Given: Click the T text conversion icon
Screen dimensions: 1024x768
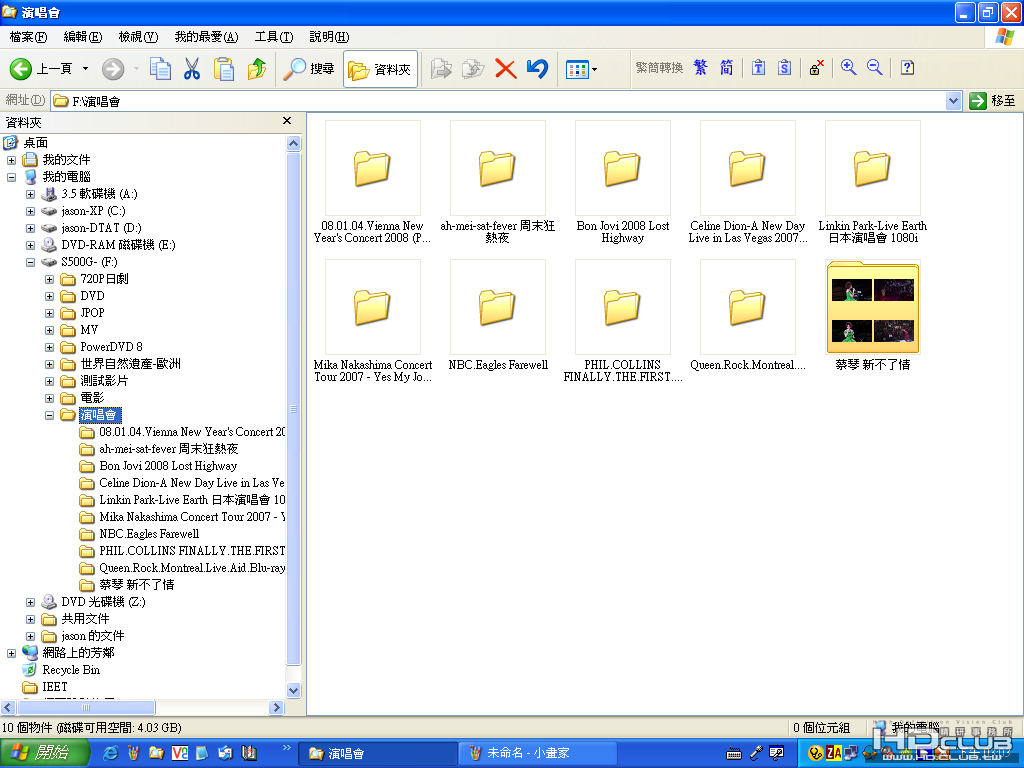Looking at the screenshot, I should 758,67.
